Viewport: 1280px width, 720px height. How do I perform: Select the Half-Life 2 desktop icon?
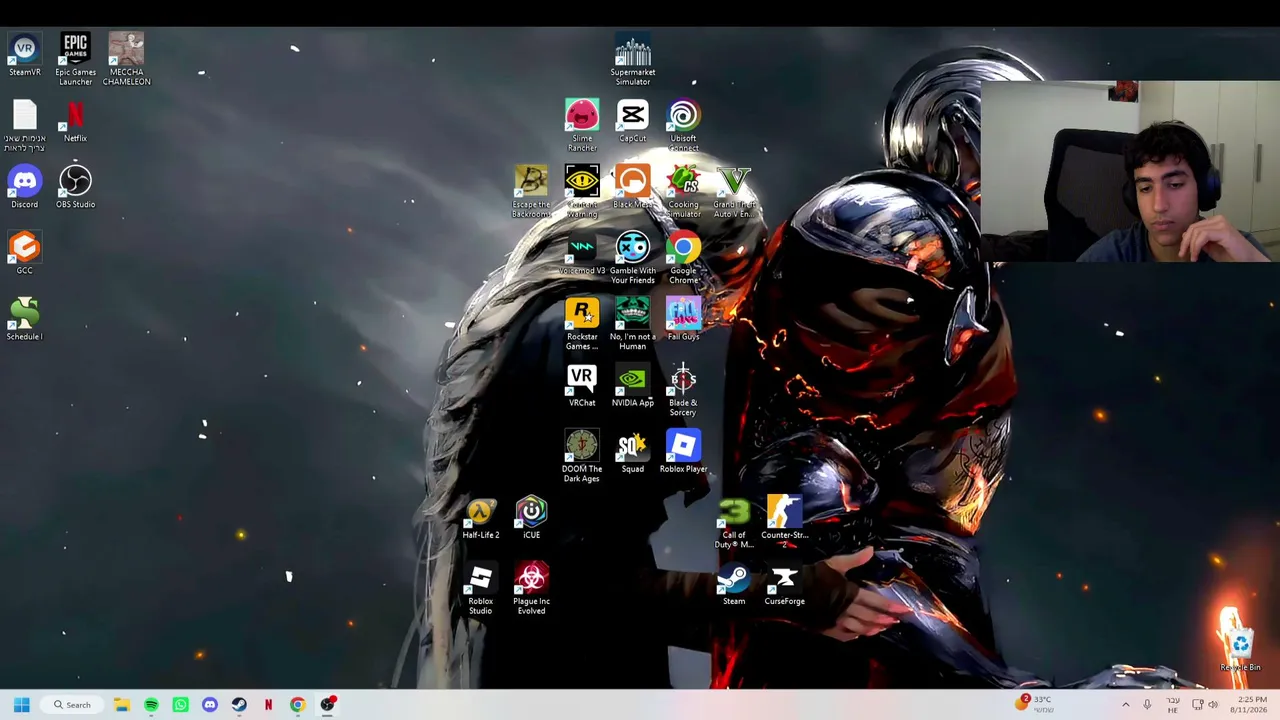[481, 517]
